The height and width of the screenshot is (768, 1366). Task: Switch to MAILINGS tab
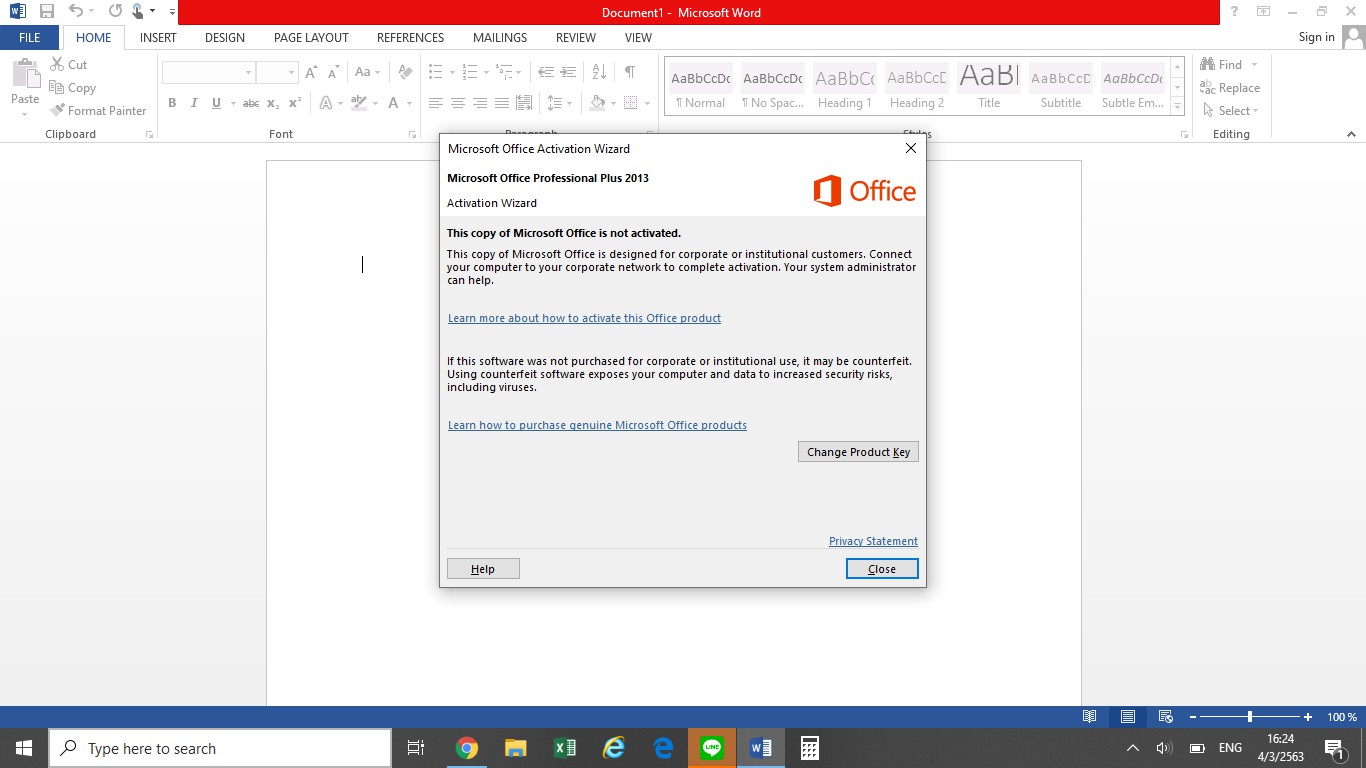click(500, 37)
